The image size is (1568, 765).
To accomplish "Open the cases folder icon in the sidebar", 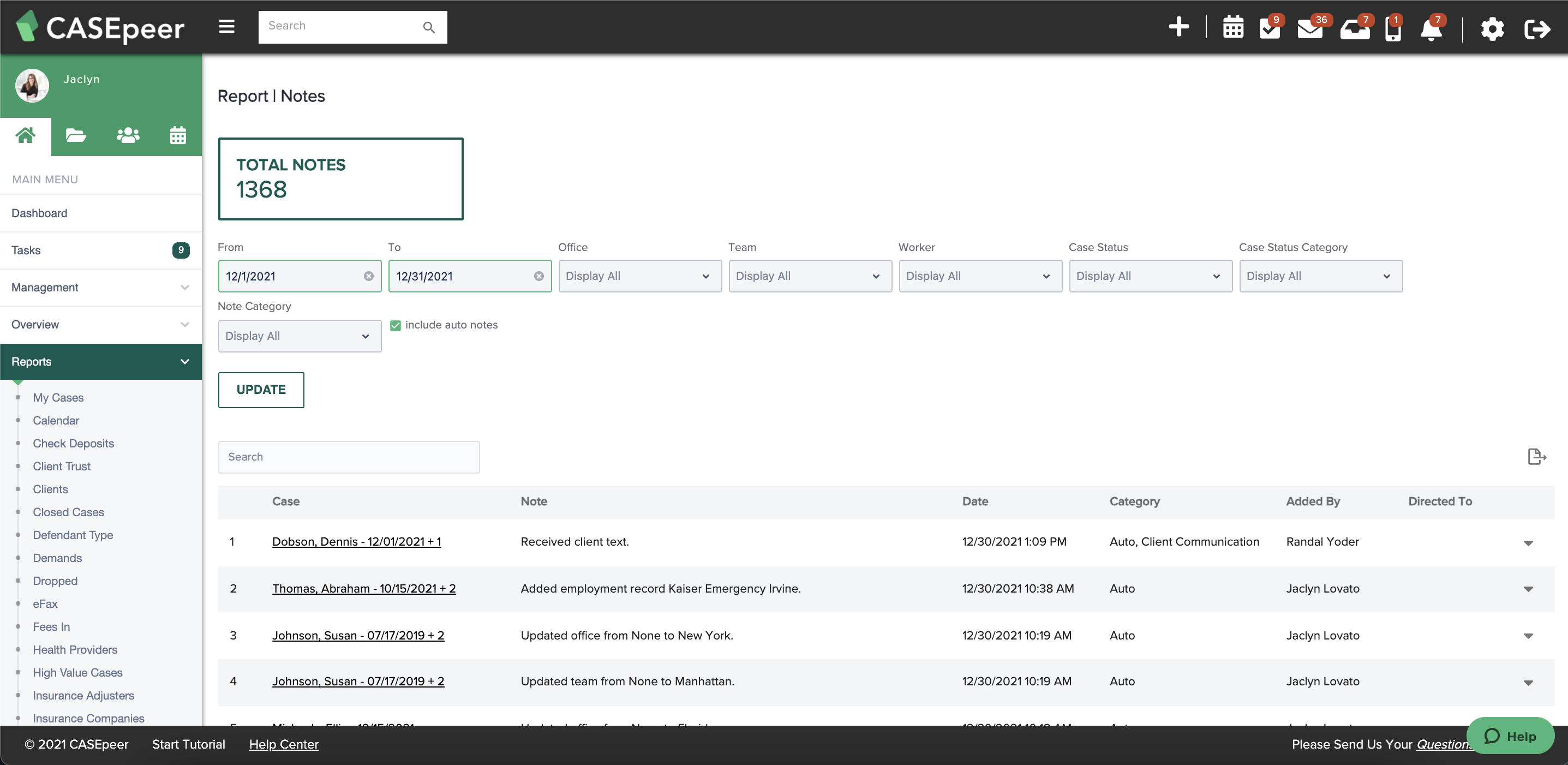I will (75, 135).
